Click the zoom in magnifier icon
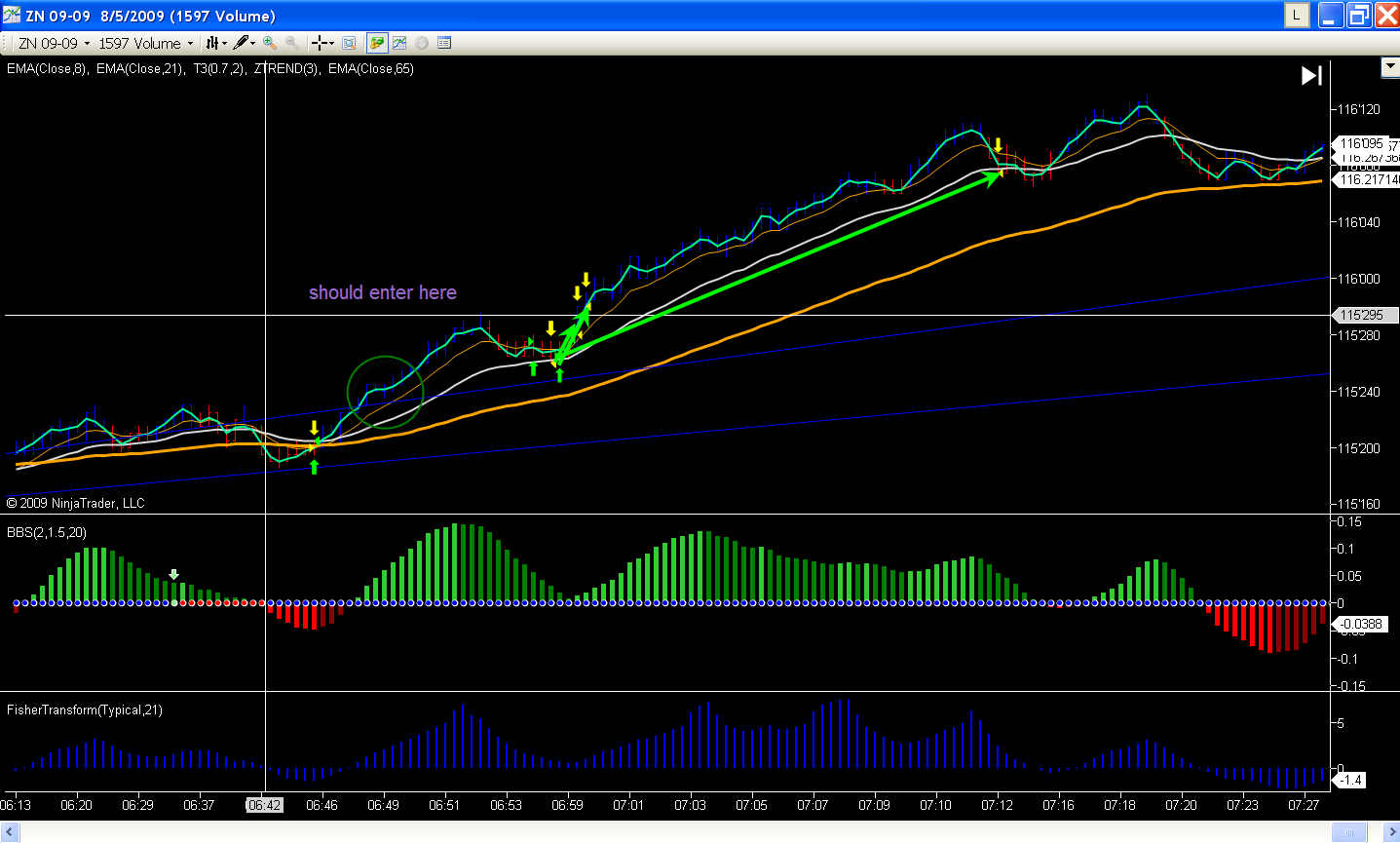This screenshot has width=1400, height=843. pos(270,43)
